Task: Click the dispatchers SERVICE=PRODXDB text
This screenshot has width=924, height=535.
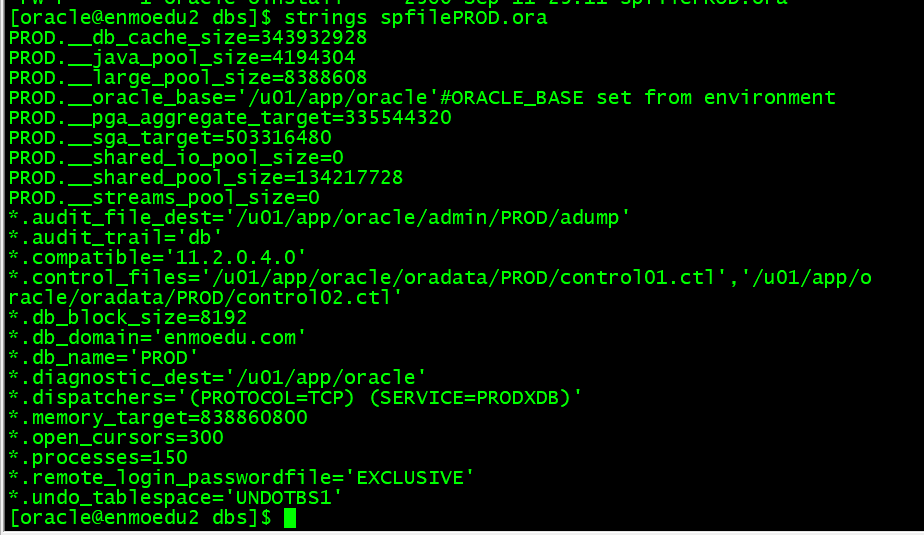Action: 470,398
